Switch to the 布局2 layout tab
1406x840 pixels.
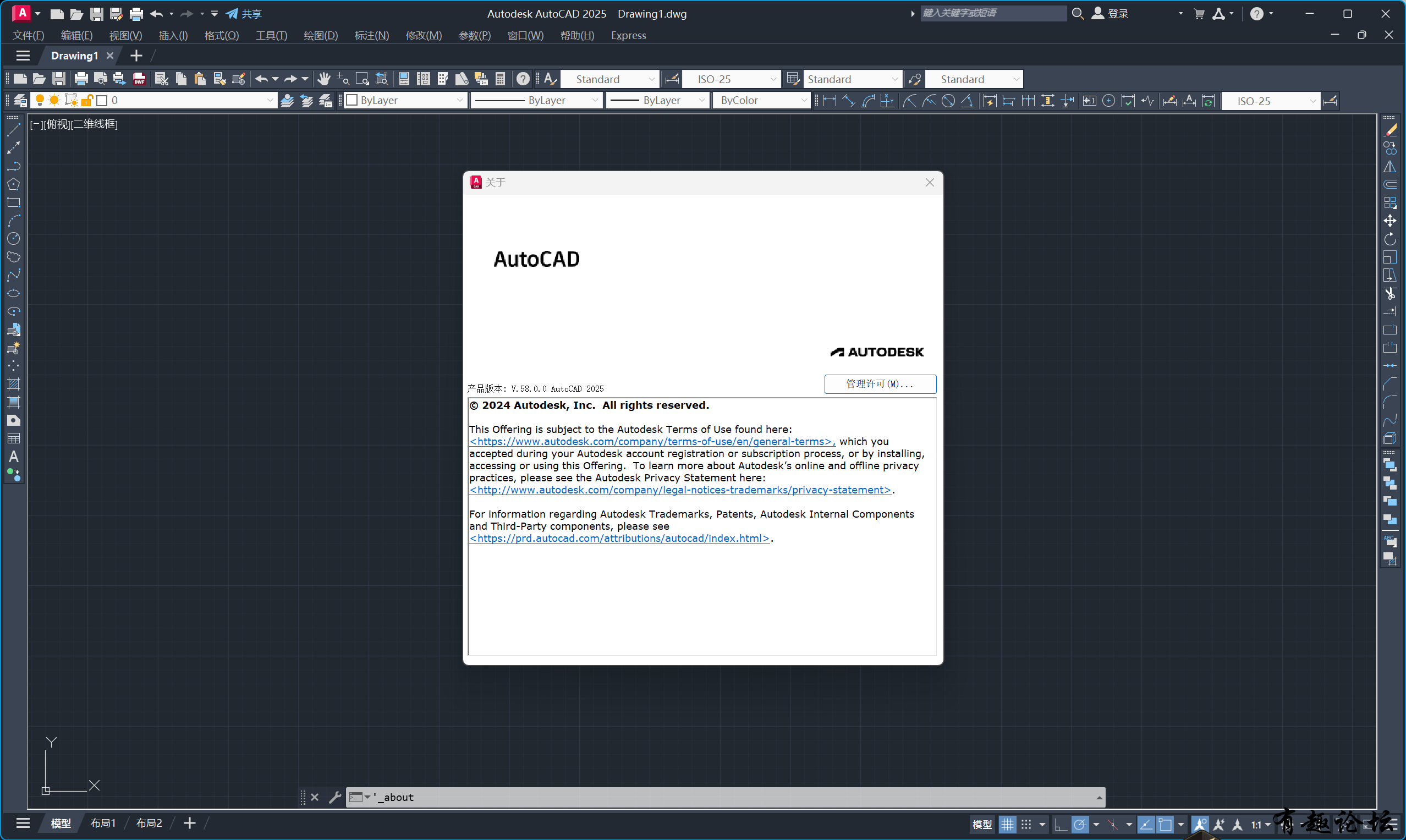coord(150,823)
